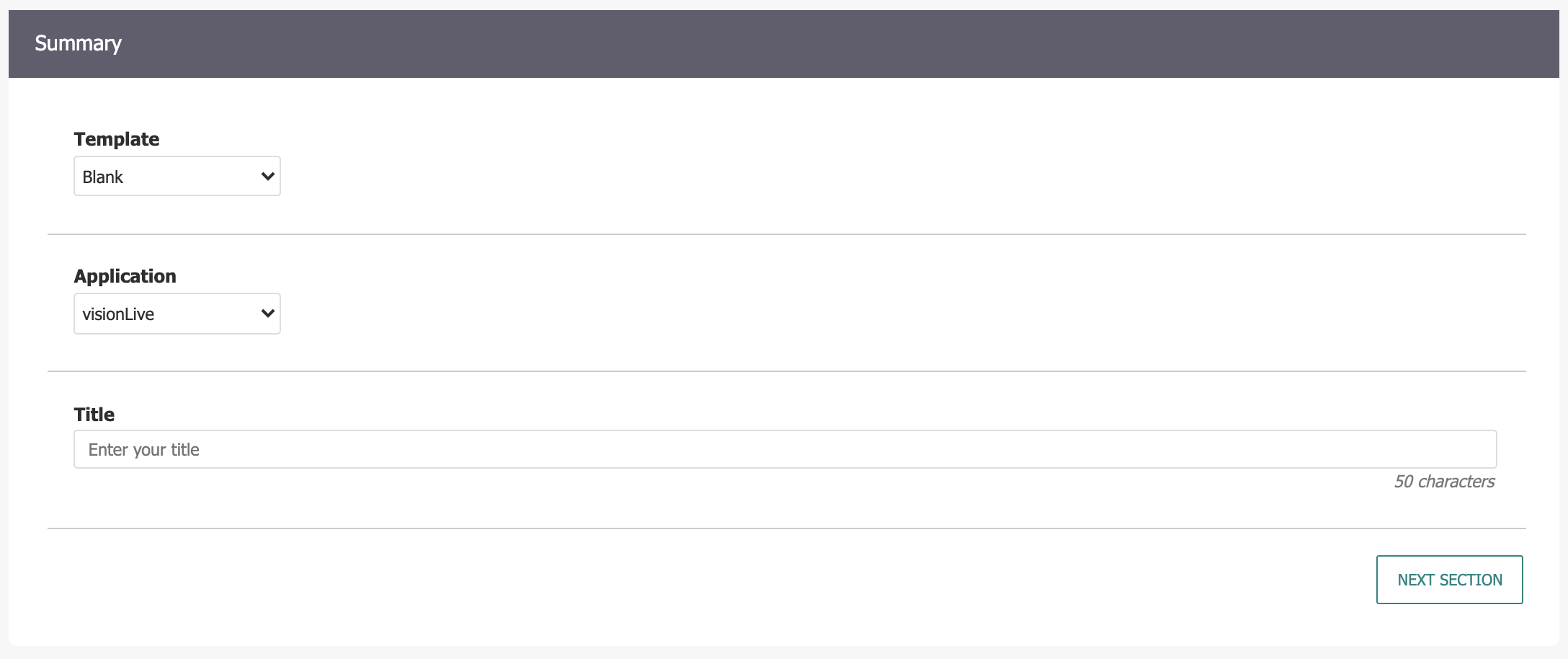Expand the Application options list
Screen dimensions: 1568x659
tap(177, 314)
